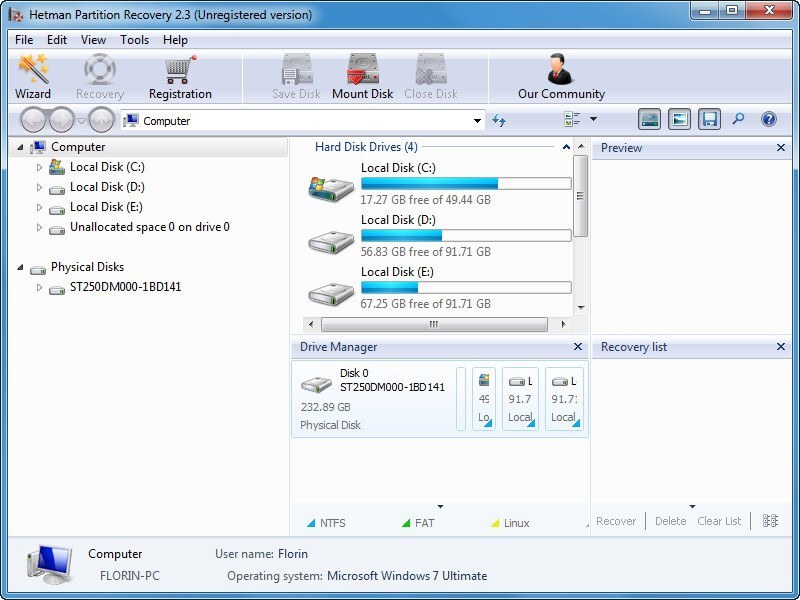This screenshot has width=800, height=600.
Task: Click the Recover button
Action: coord(616,521)
